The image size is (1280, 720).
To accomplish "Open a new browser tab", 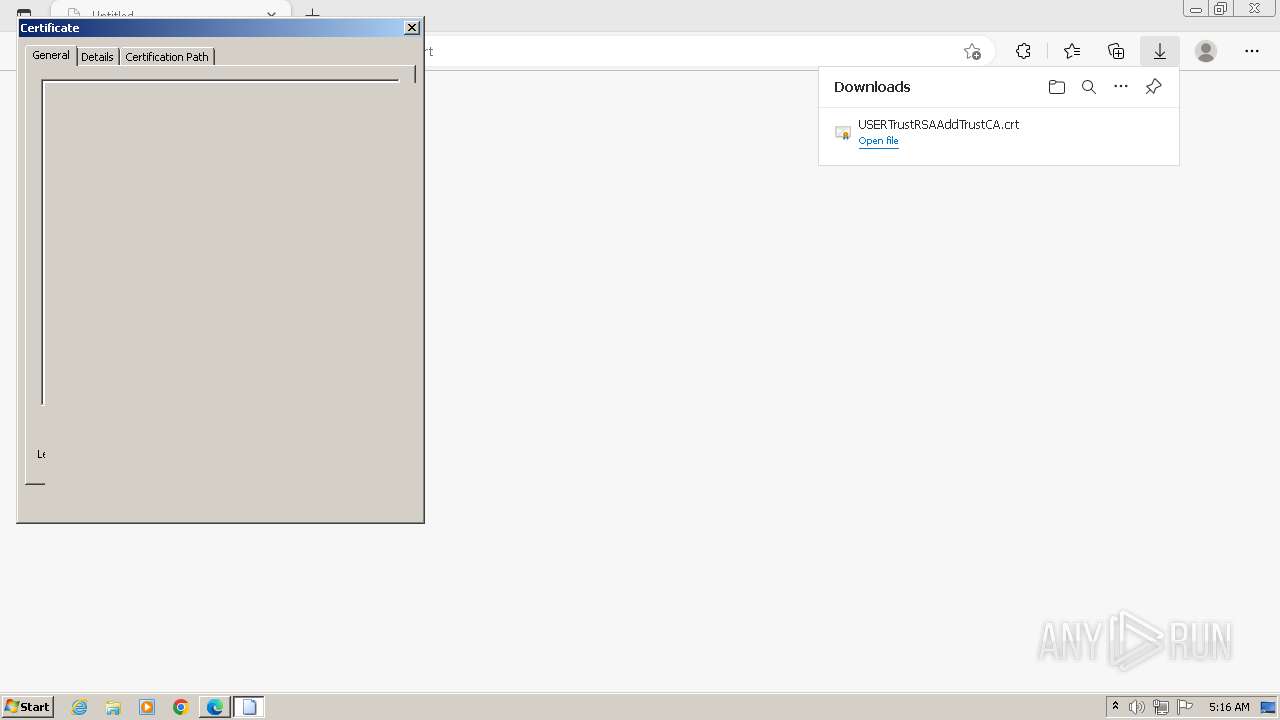I will (x=312, y=13).
